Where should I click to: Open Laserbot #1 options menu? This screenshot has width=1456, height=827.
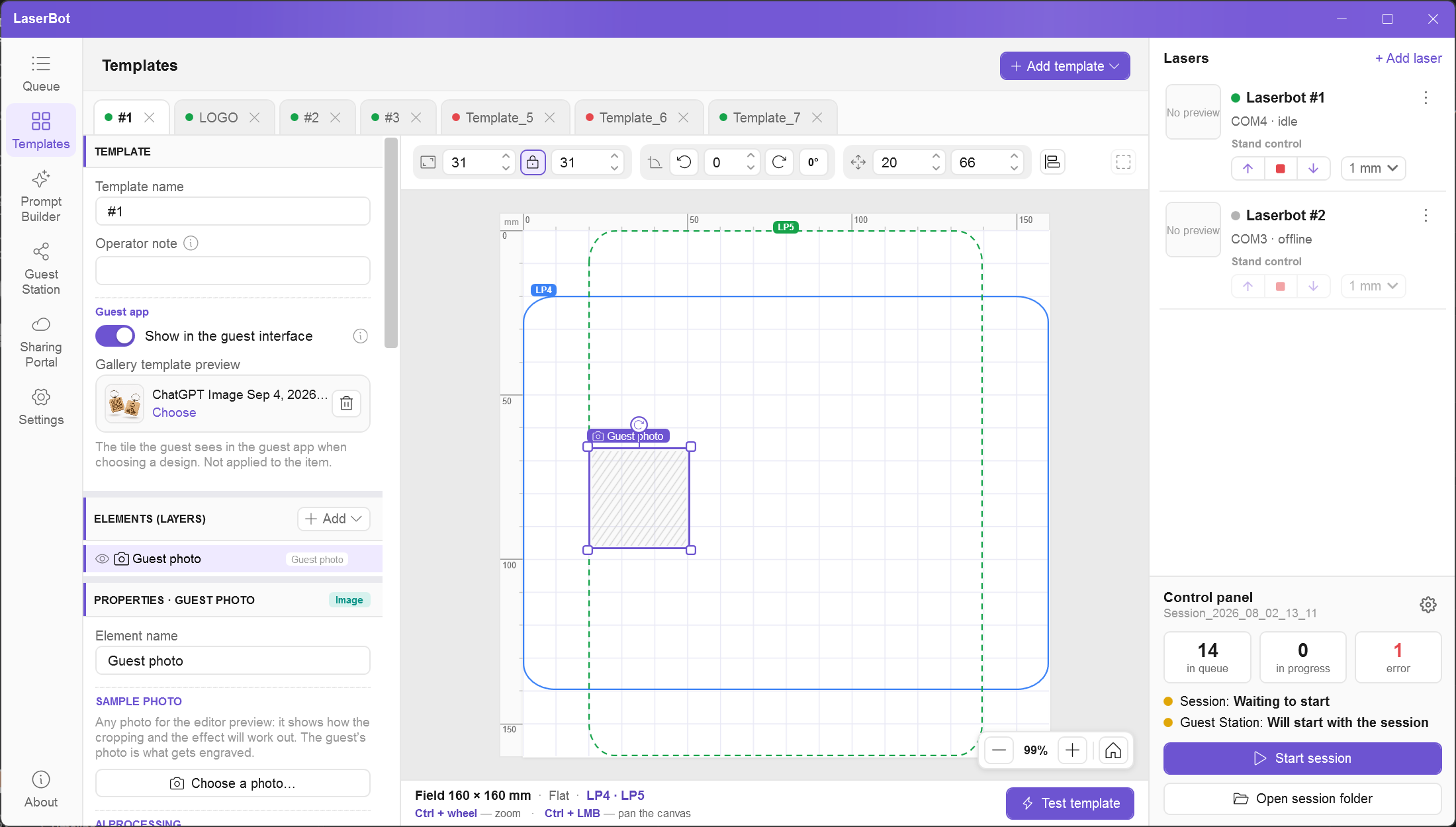(x=1426, y=98)
